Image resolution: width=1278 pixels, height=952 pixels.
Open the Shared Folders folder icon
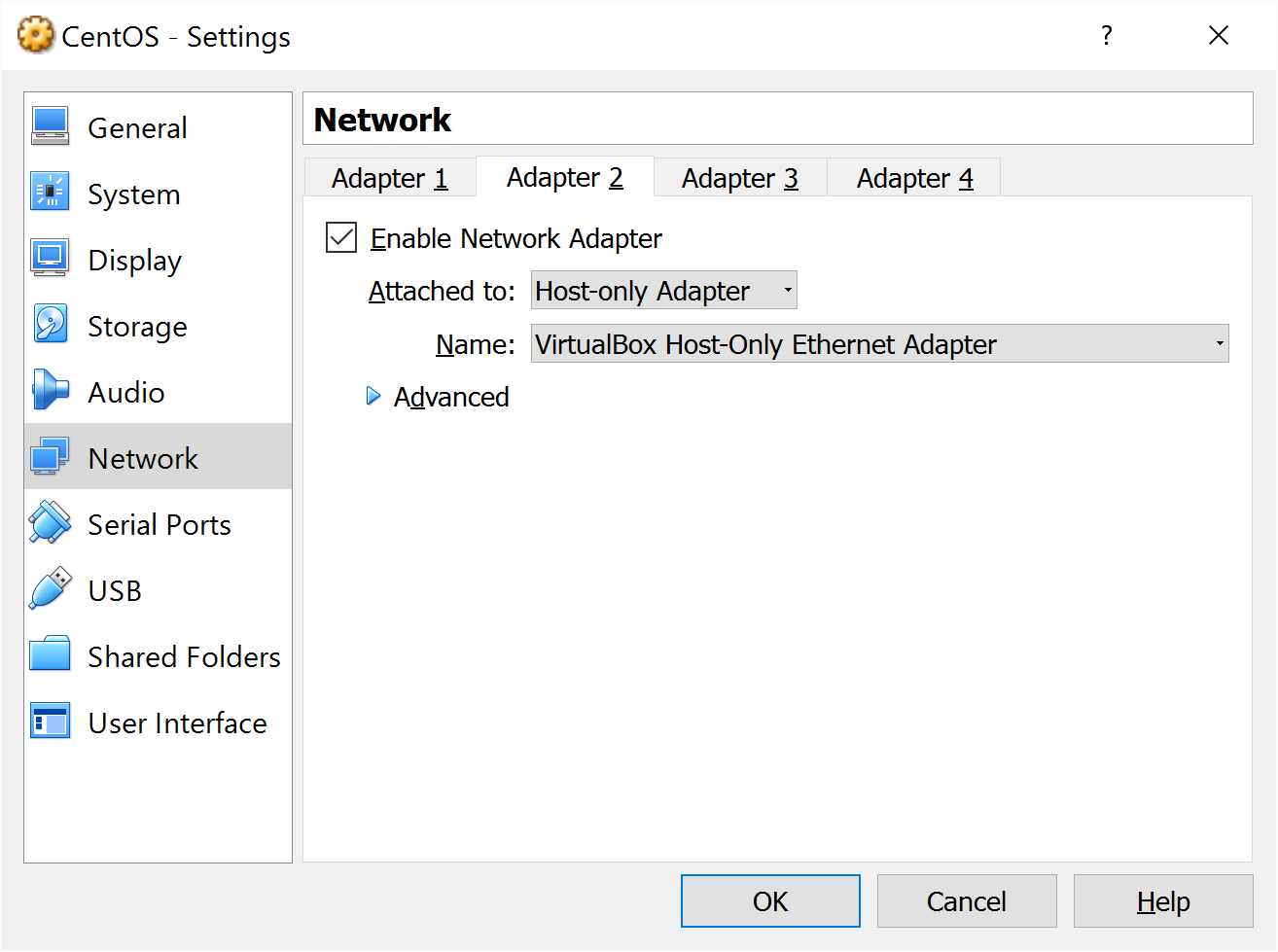tap(50, 655)
